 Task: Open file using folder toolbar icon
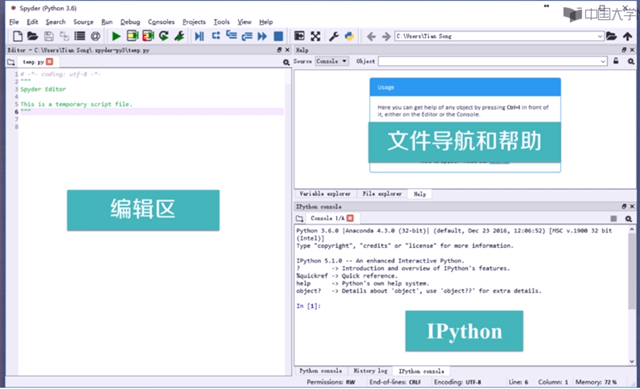[33, 36]
